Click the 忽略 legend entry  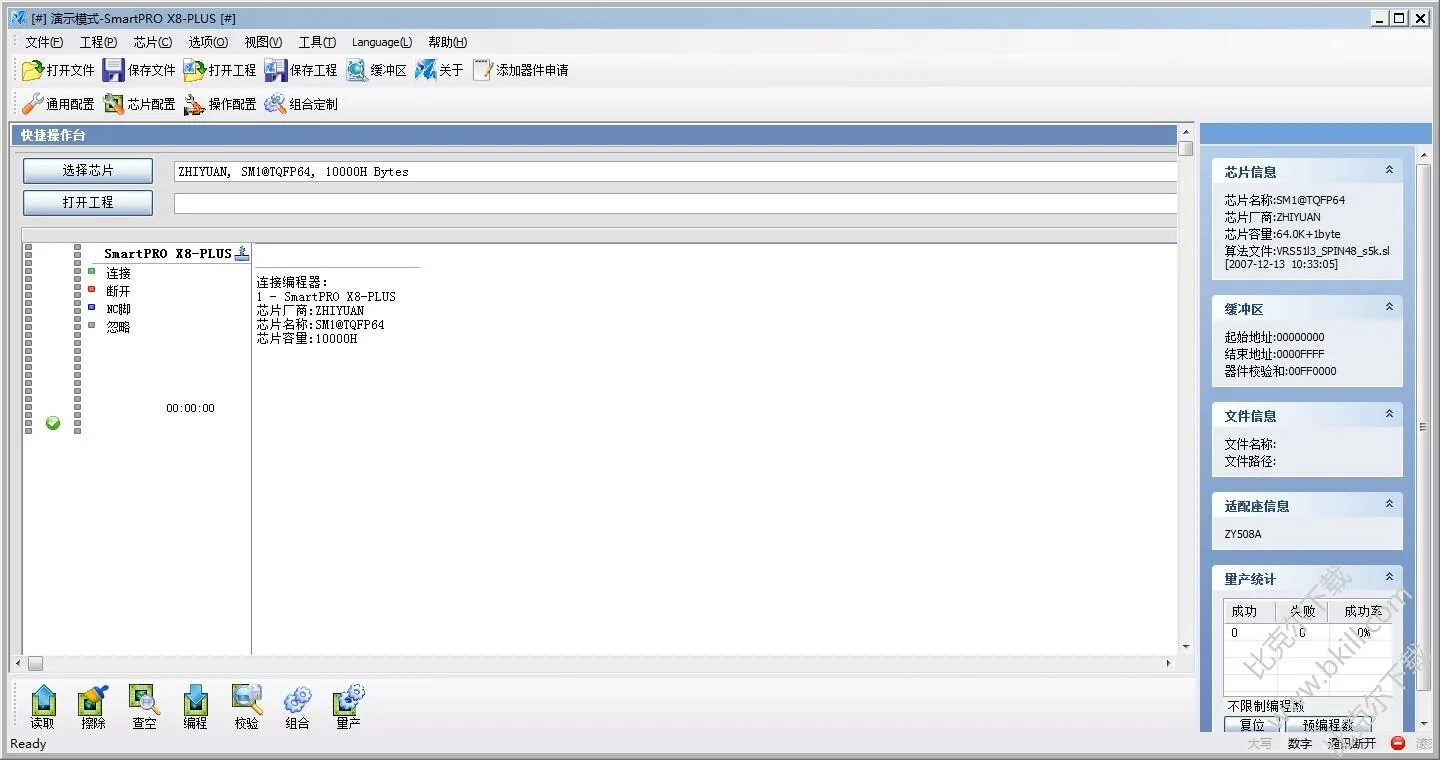pos(118,327)
